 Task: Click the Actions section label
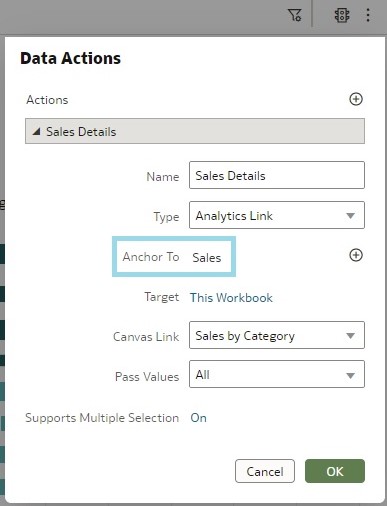coord(47,100)
